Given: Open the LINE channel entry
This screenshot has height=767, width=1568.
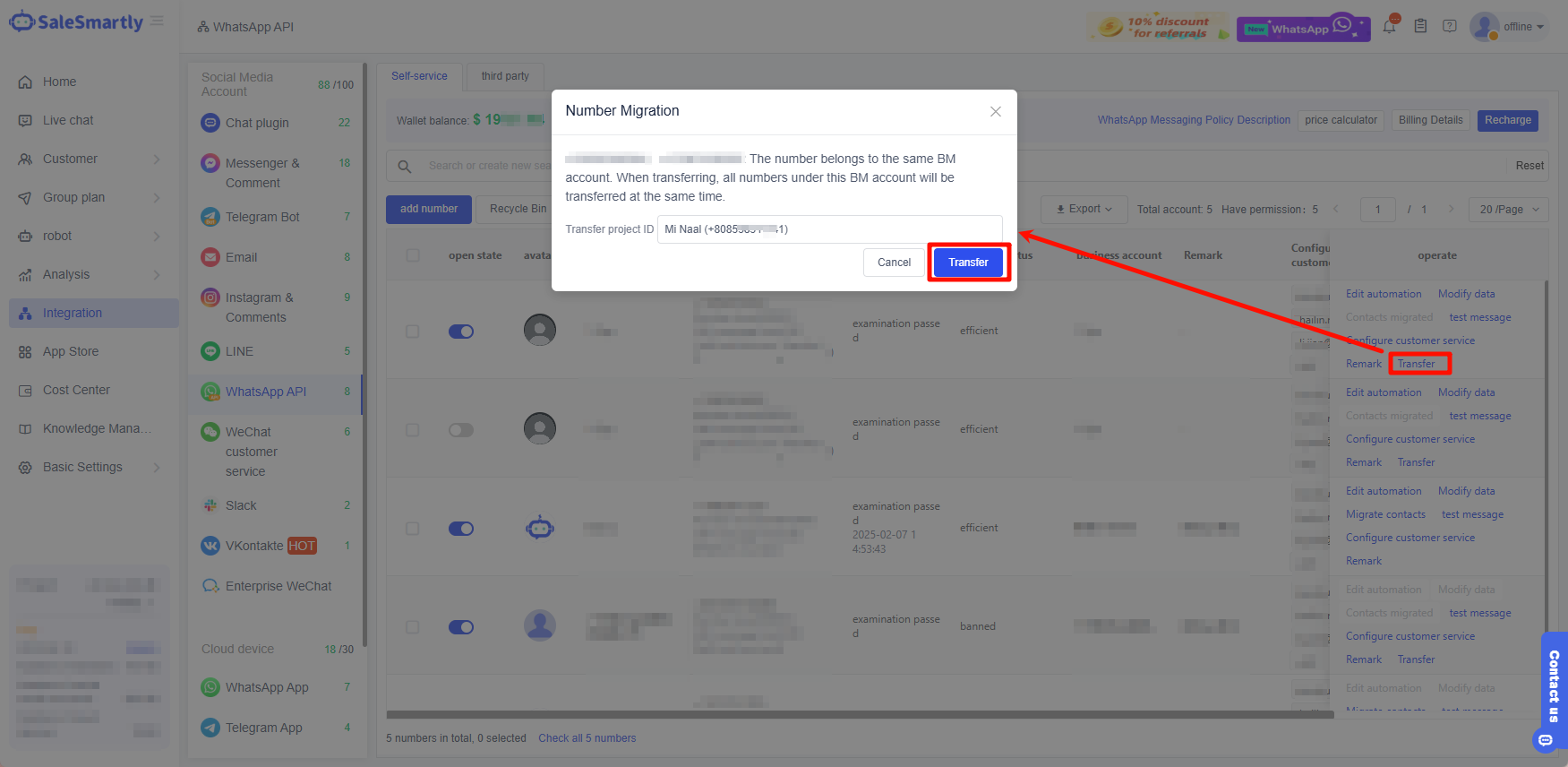Looking at the screenshot, I should click(x=239, y=351).
